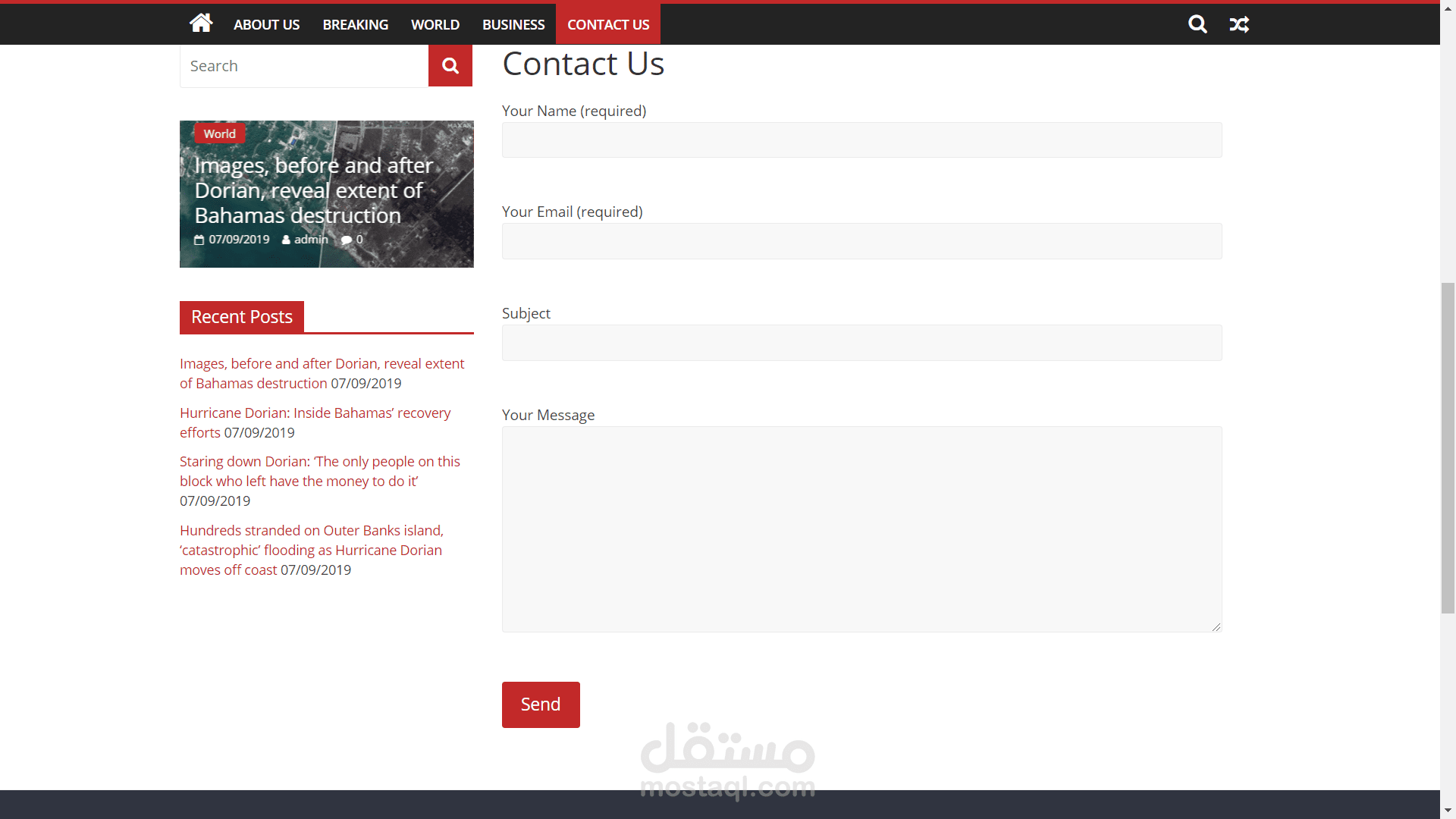Go to the Breaking menu item
Image resolution: width=1456 pixels, height=819 pixels.
[355, 24]
